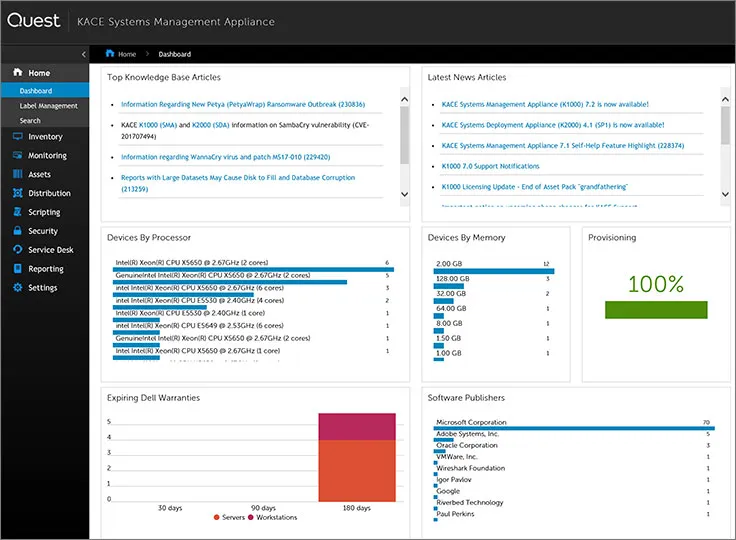Open the K2000 (SDA) link

211,125
